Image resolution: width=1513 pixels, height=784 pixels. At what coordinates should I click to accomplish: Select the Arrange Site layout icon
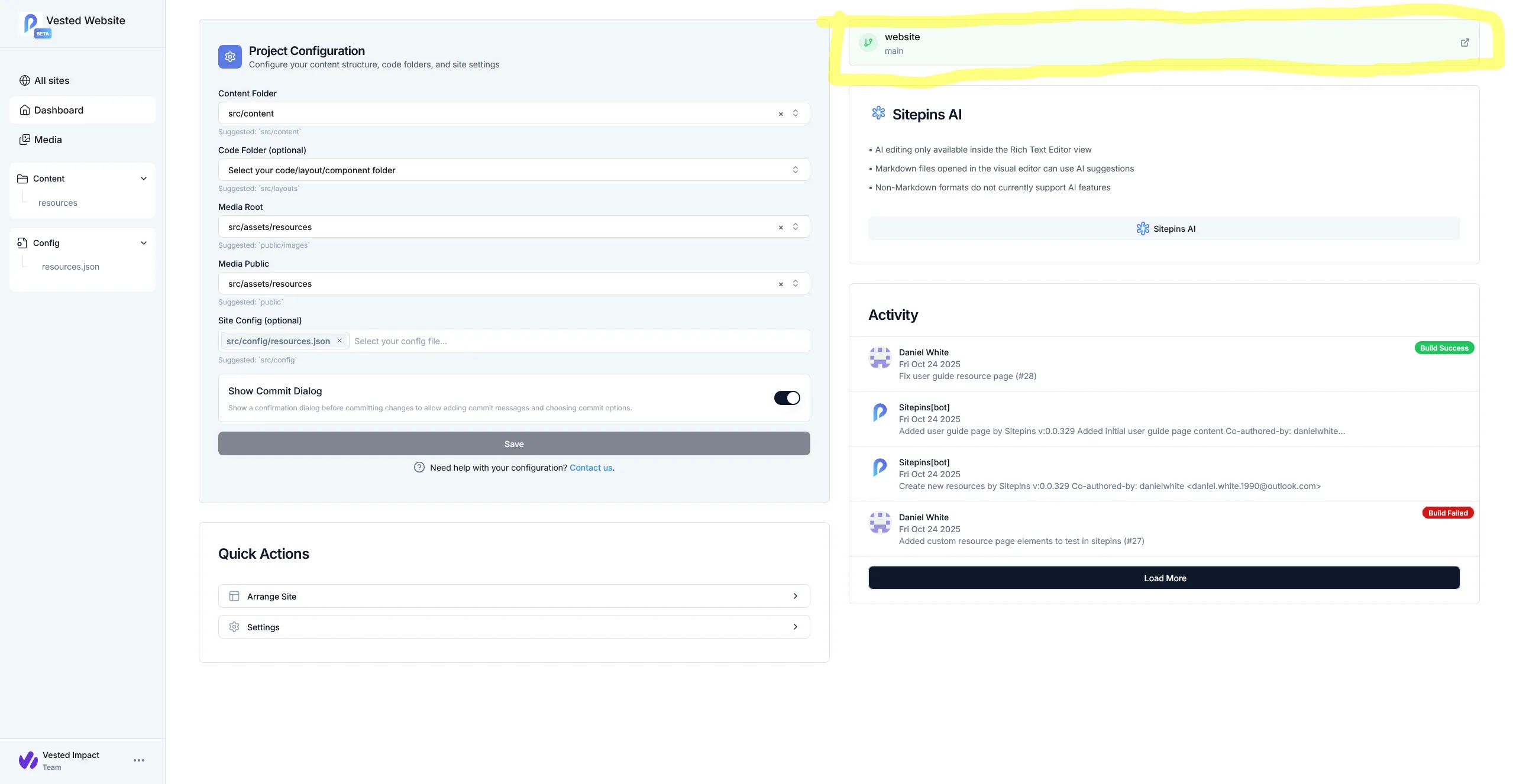[x=234, y=596]
